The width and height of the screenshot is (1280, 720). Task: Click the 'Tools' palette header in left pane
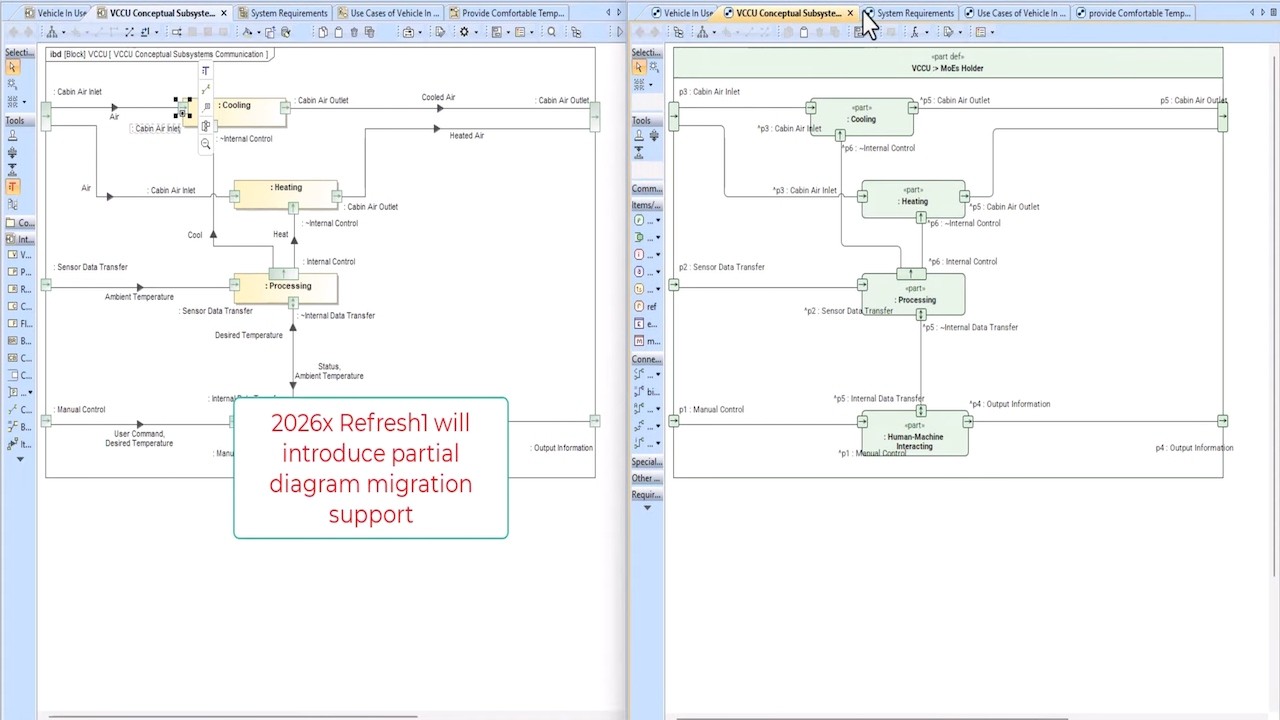pyautogui.click(x=20, y=120)
